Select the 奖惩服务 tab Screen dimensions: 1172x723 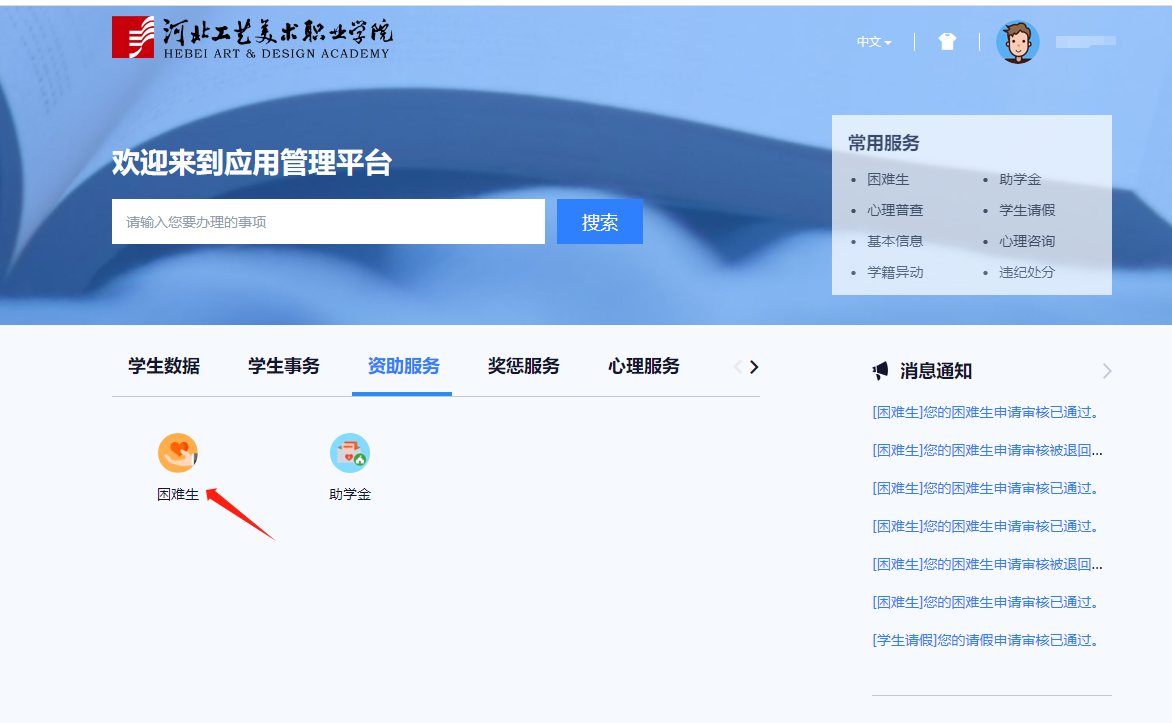(524, 366)
